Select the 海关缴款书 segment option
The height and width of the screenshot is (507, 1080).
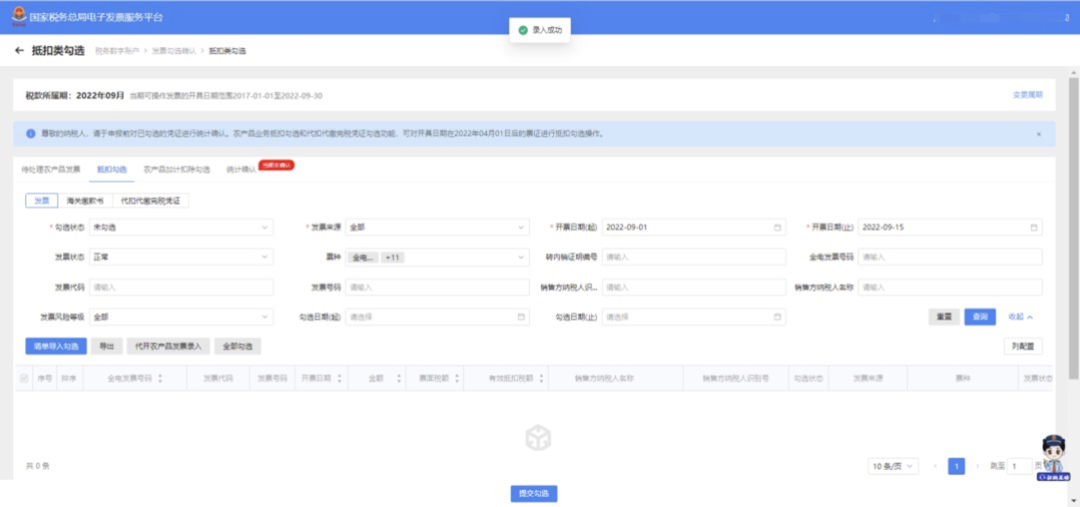click(85, 200)
